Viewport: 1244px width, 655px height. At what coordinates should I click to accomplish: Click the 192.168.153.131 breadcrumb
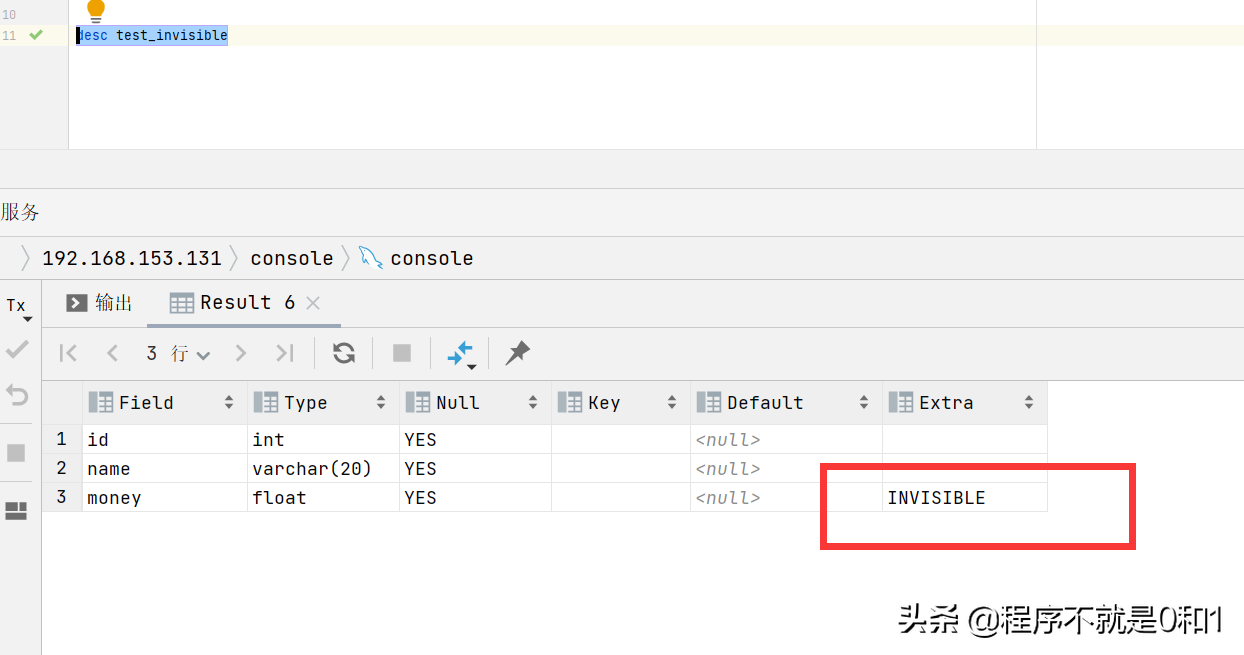131,258
